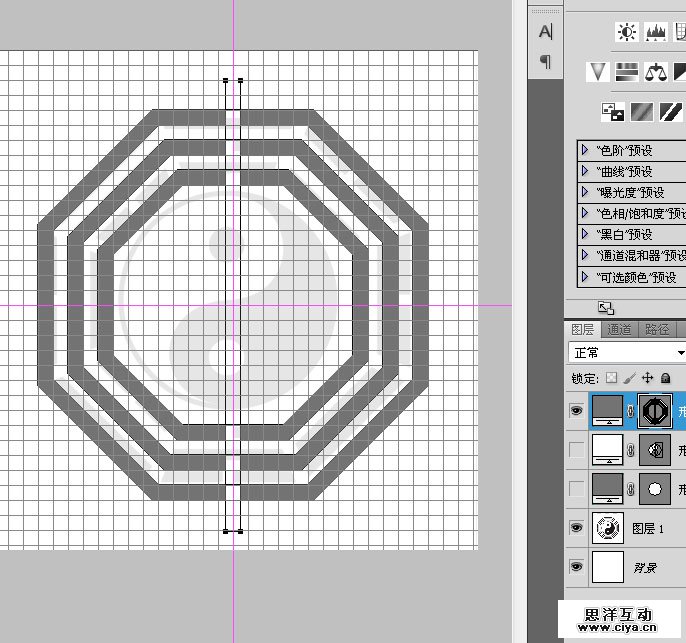Viewport: 686px width, 643px height.
Task: Select the 图层 1 layer name
Action: 651,528
